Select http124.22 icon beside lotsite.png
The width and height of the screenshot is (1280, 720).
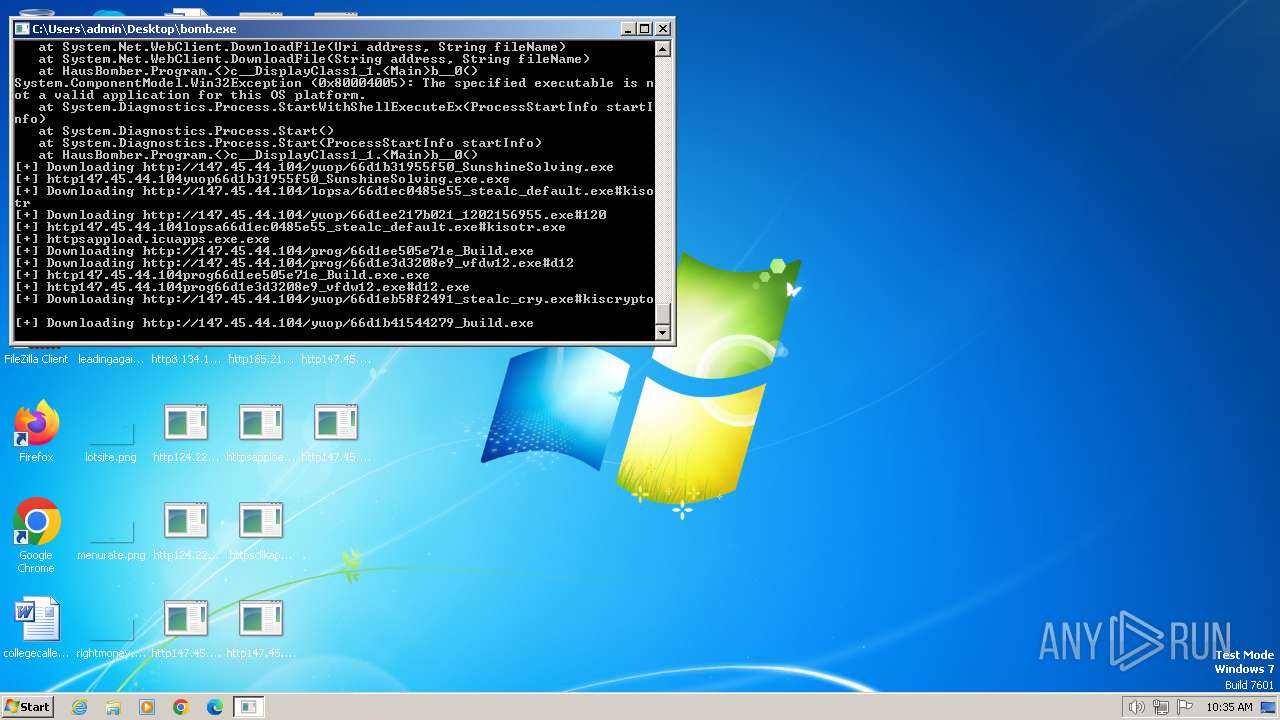coord(186,431)
